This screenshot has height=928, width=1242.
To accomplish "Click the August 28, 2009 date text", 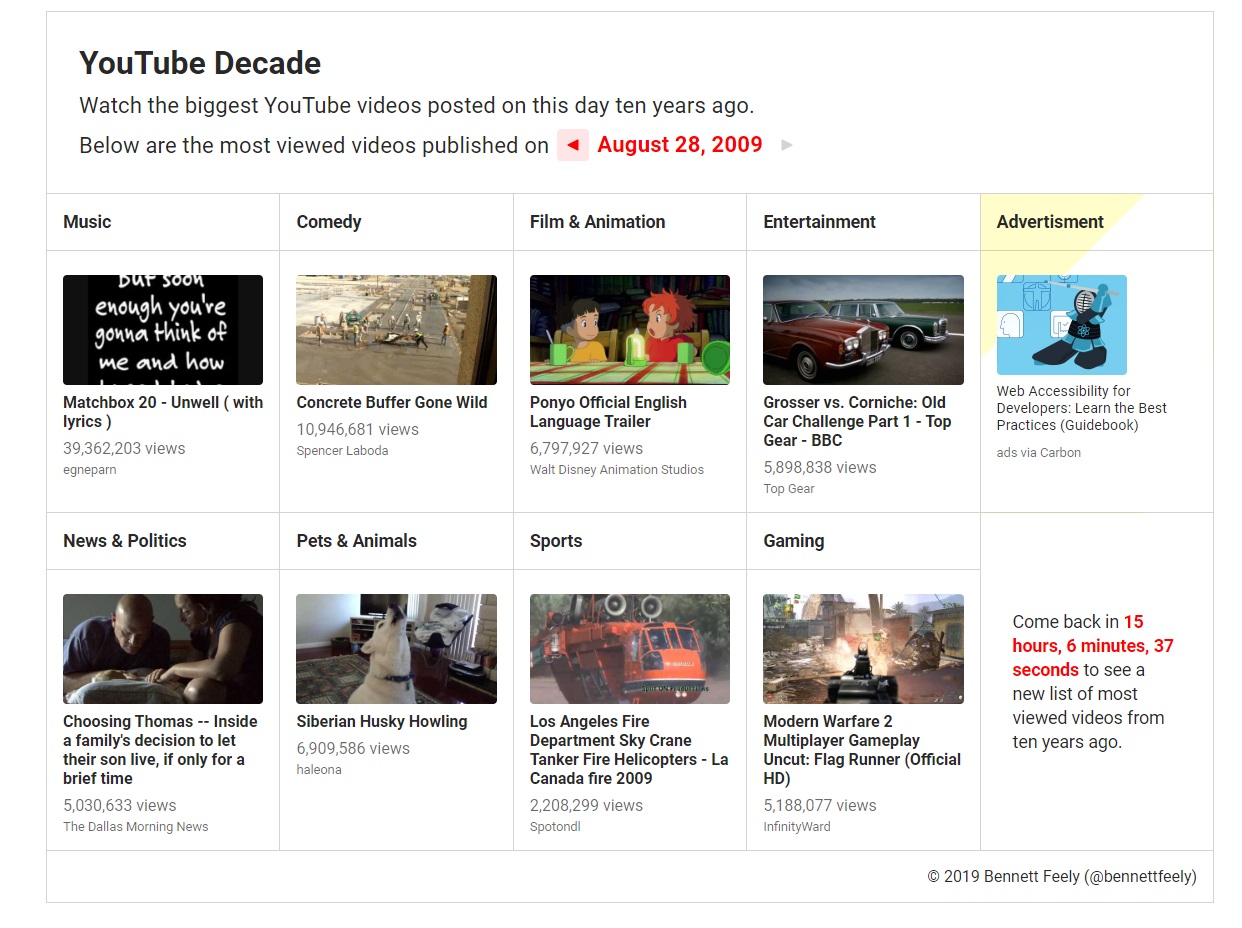I will [x=680, y=145].
